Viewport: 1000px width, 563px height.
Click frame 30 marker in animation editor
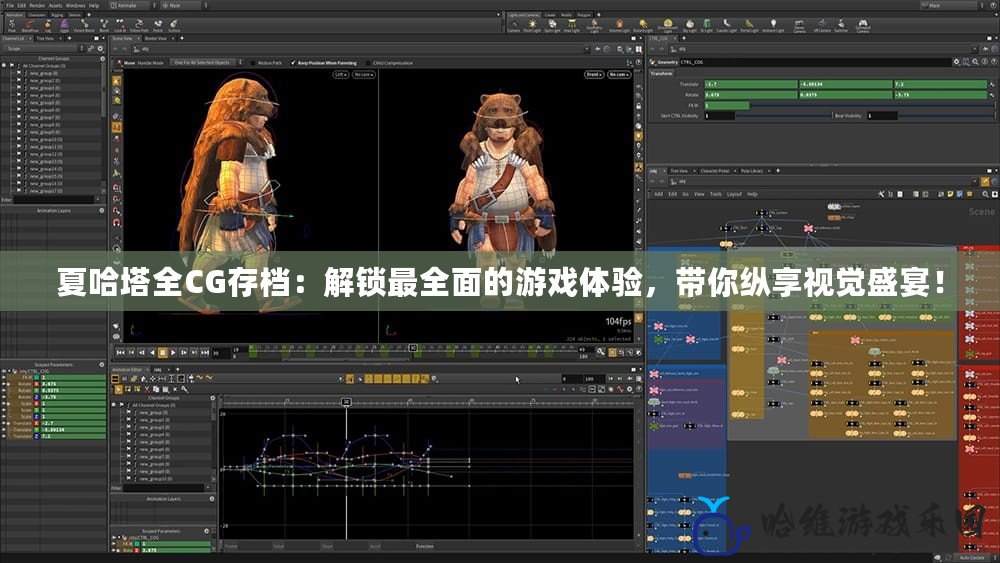point(346,402)
